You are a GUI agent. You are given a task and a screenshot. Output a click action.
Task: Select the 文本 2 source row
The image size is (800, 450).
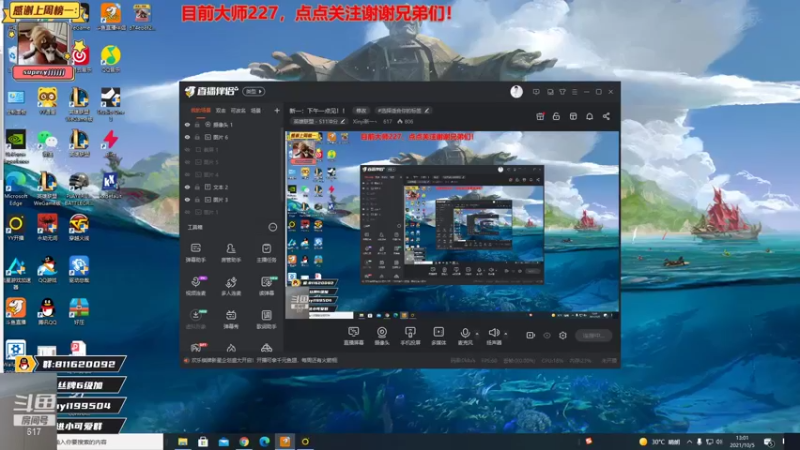click(x=232, y=187)
